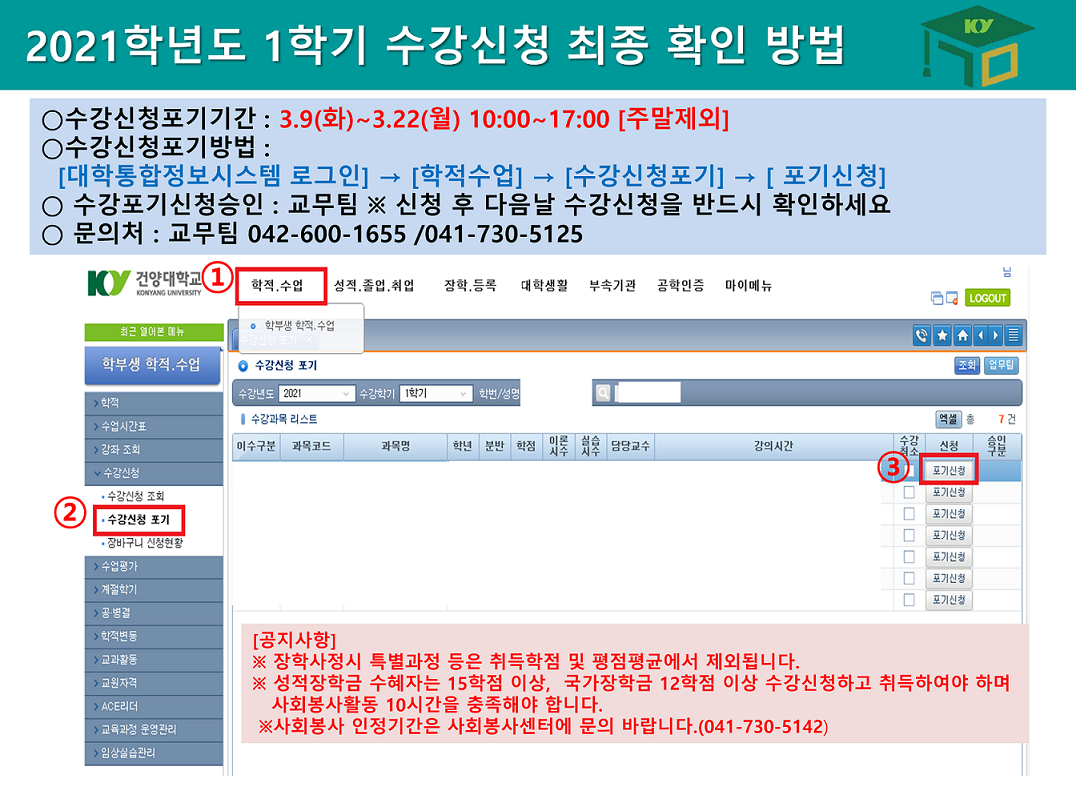
Task: Click the star favorites icon
Action: pos(942,335)
